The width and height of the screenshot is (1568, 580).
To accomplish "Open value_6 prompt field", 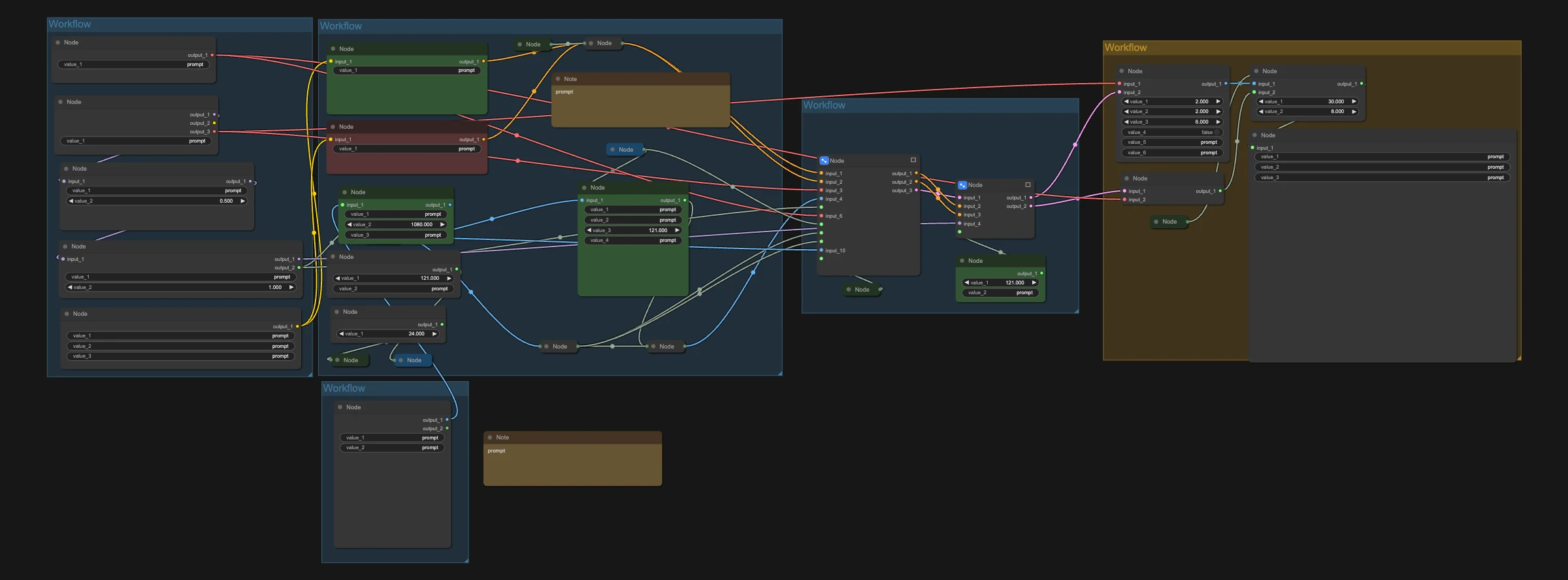I will click(x=1171, y=152).
